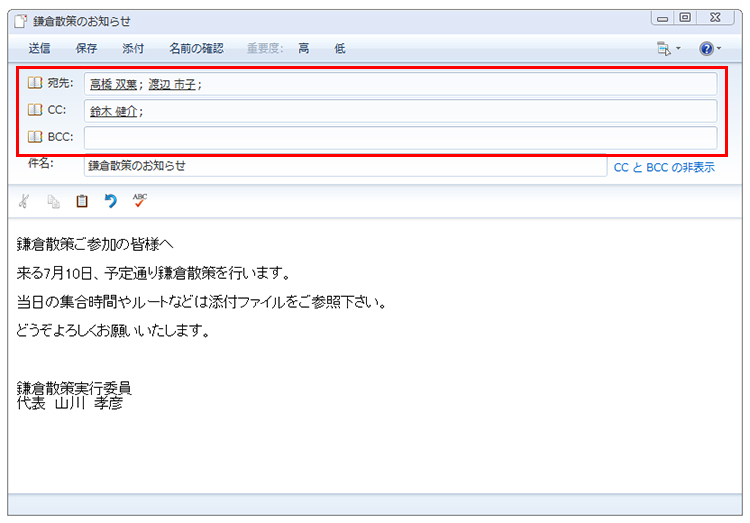Screen dimensions: 750x523
Task: Select CC recipient 鈴木 健介
Action: click(113, 111)
